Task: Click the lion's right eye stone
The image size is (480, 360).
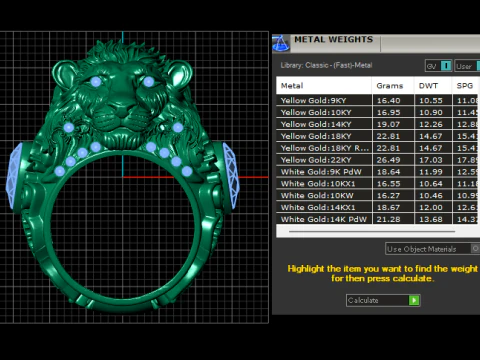Action: point(149,81)
